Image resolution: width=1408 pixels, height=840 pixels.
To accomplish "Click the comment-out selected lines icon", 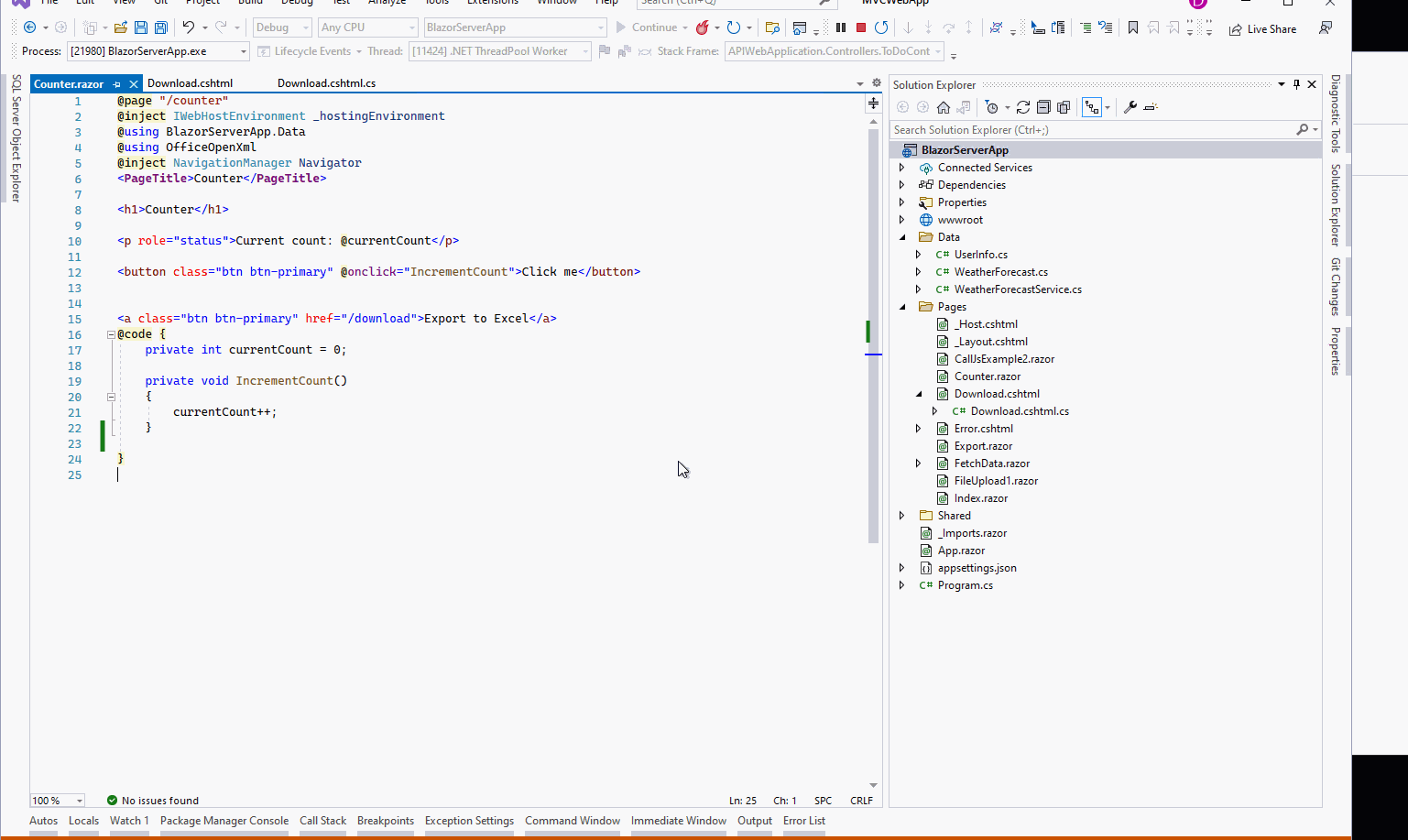I will (1086, 28).
